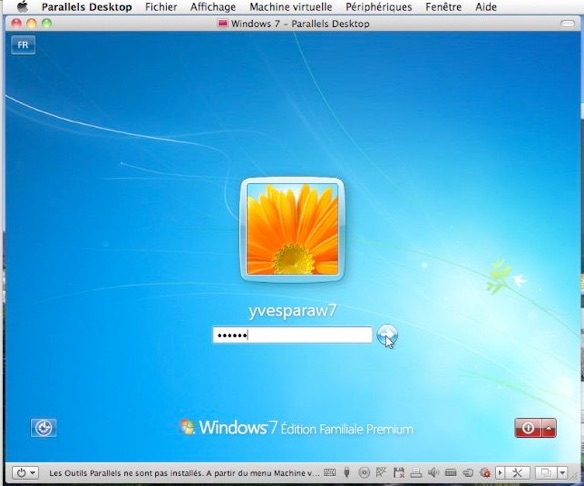Open the Apple menu
584x486 pixels.
coord(23,6)
